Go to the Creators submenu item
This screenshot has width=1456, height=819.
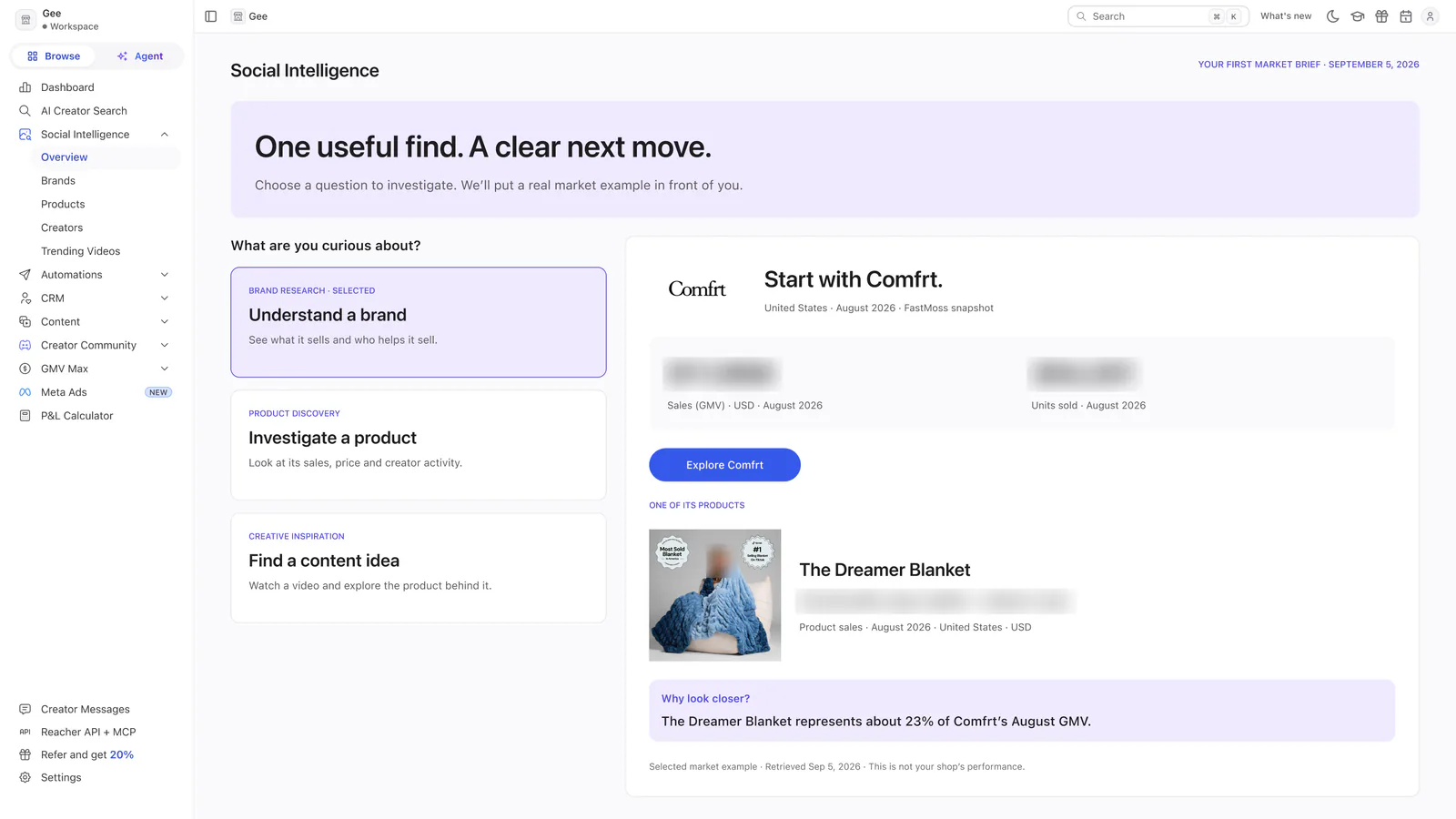coord(62,228)
